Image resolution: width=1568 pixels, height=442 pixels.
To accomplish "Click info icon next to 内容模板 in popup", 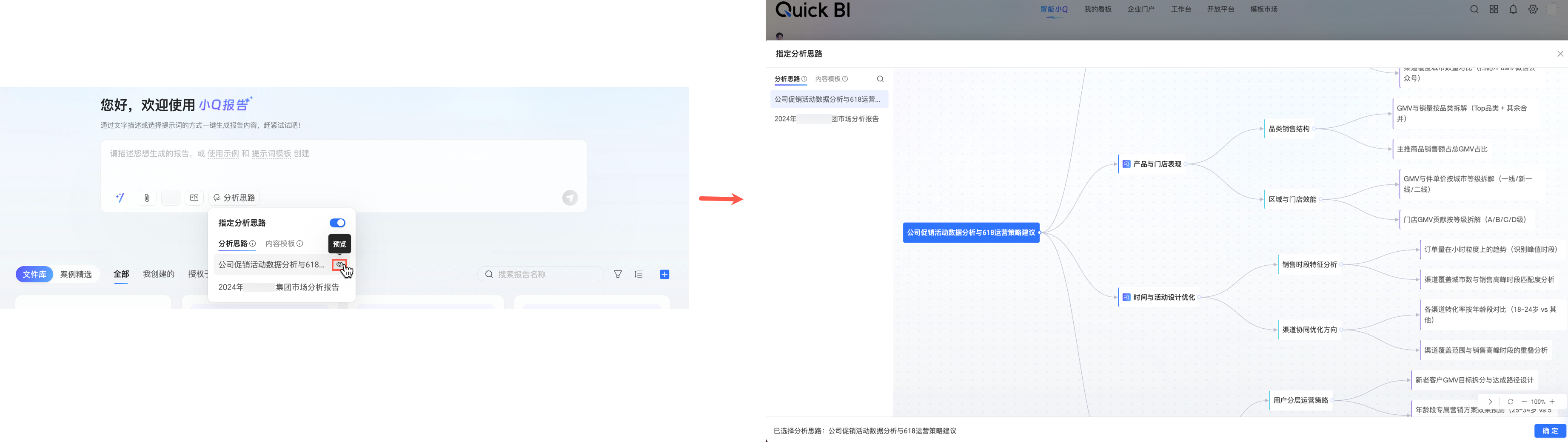I will point(300,243).
